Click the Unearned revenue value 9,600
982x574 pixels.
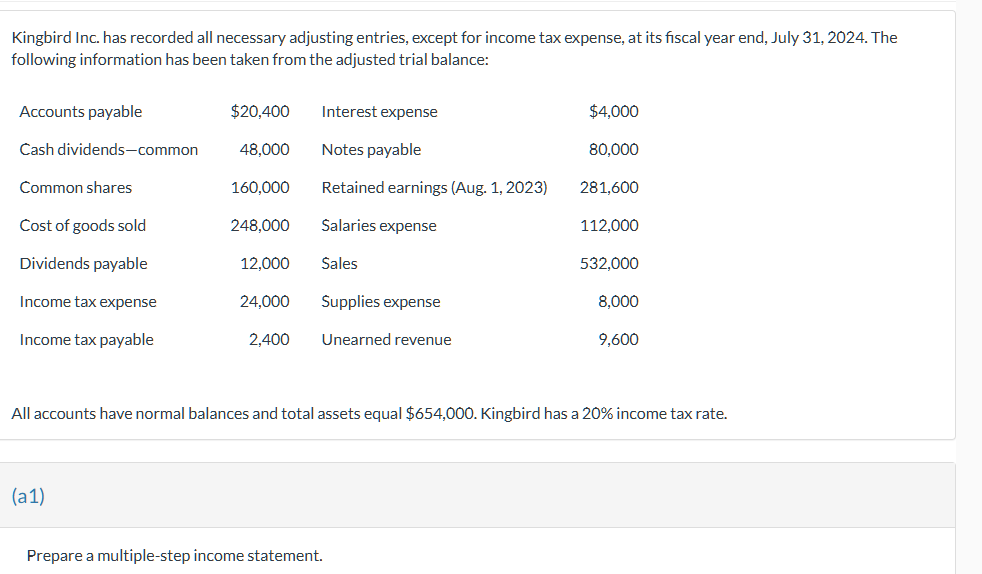618,340
